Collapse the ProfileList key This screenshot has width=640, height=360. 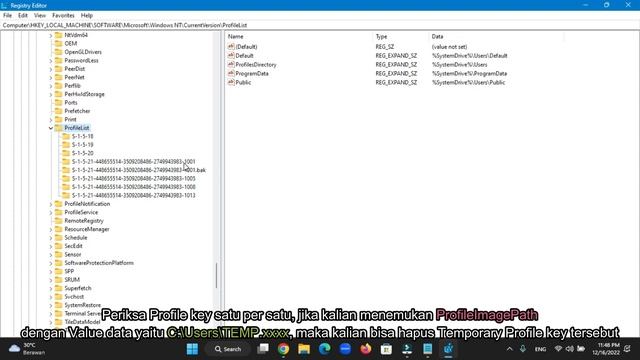pyautogui.click(x=51, y=128)
